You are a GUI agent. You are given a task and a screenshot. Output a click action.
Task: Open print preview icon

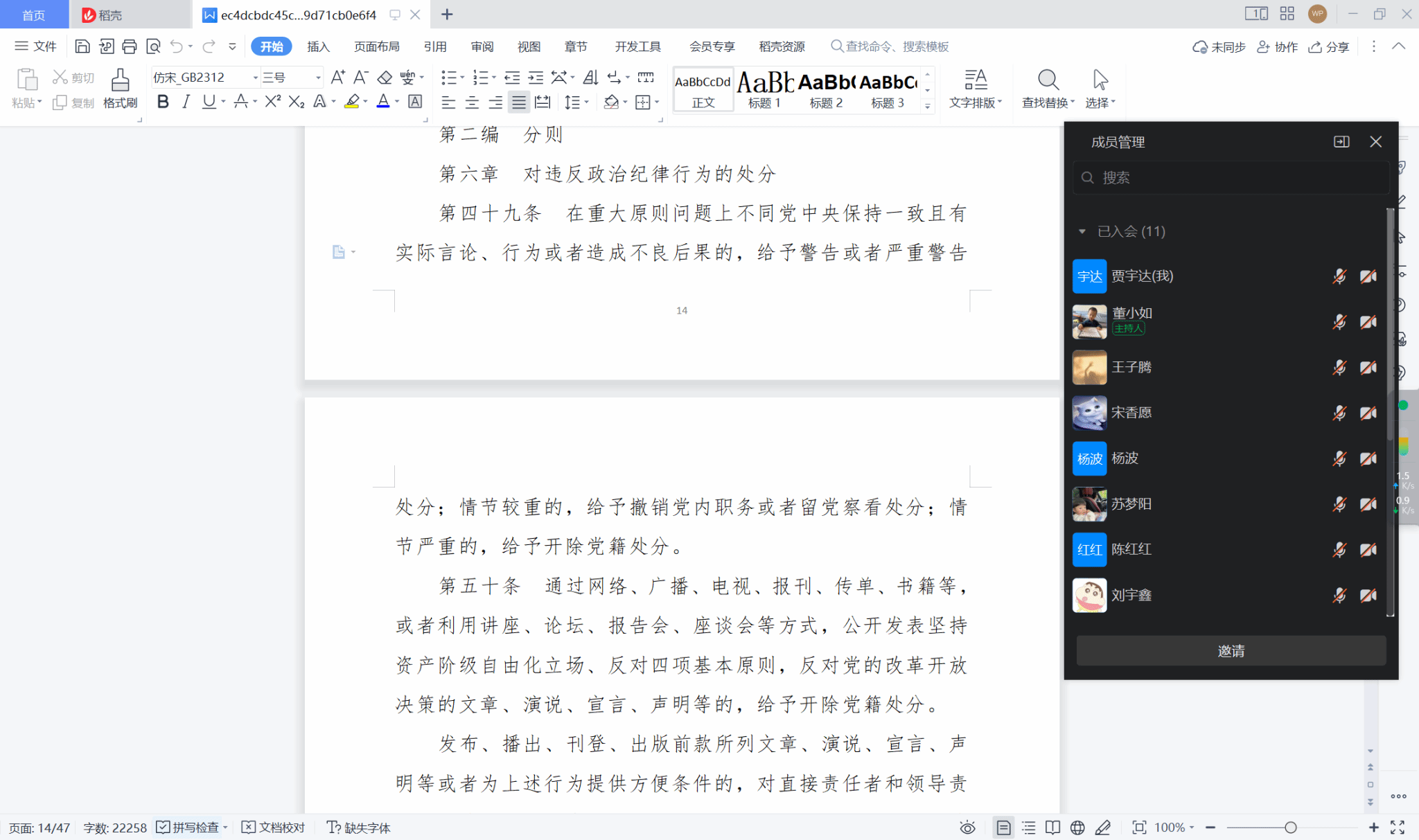tap(153, 46)
